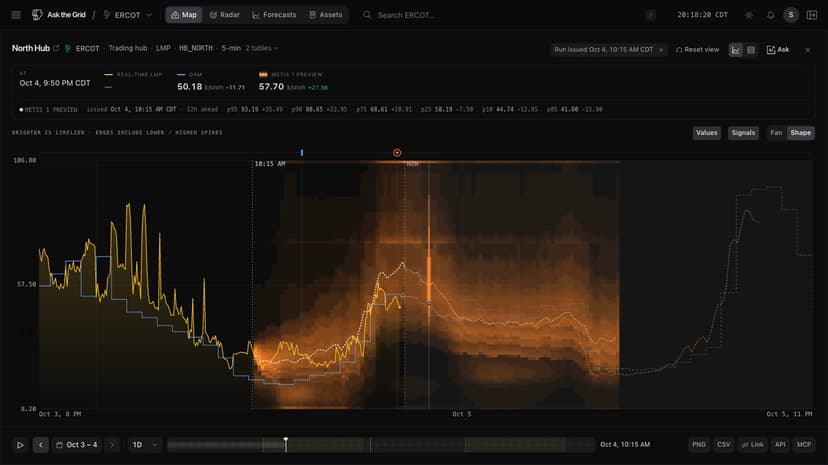This screenshot has width=828, height=465.
Task: Click the Oct 4, 10:15 AM timeline label
Action: pos(625,444)
